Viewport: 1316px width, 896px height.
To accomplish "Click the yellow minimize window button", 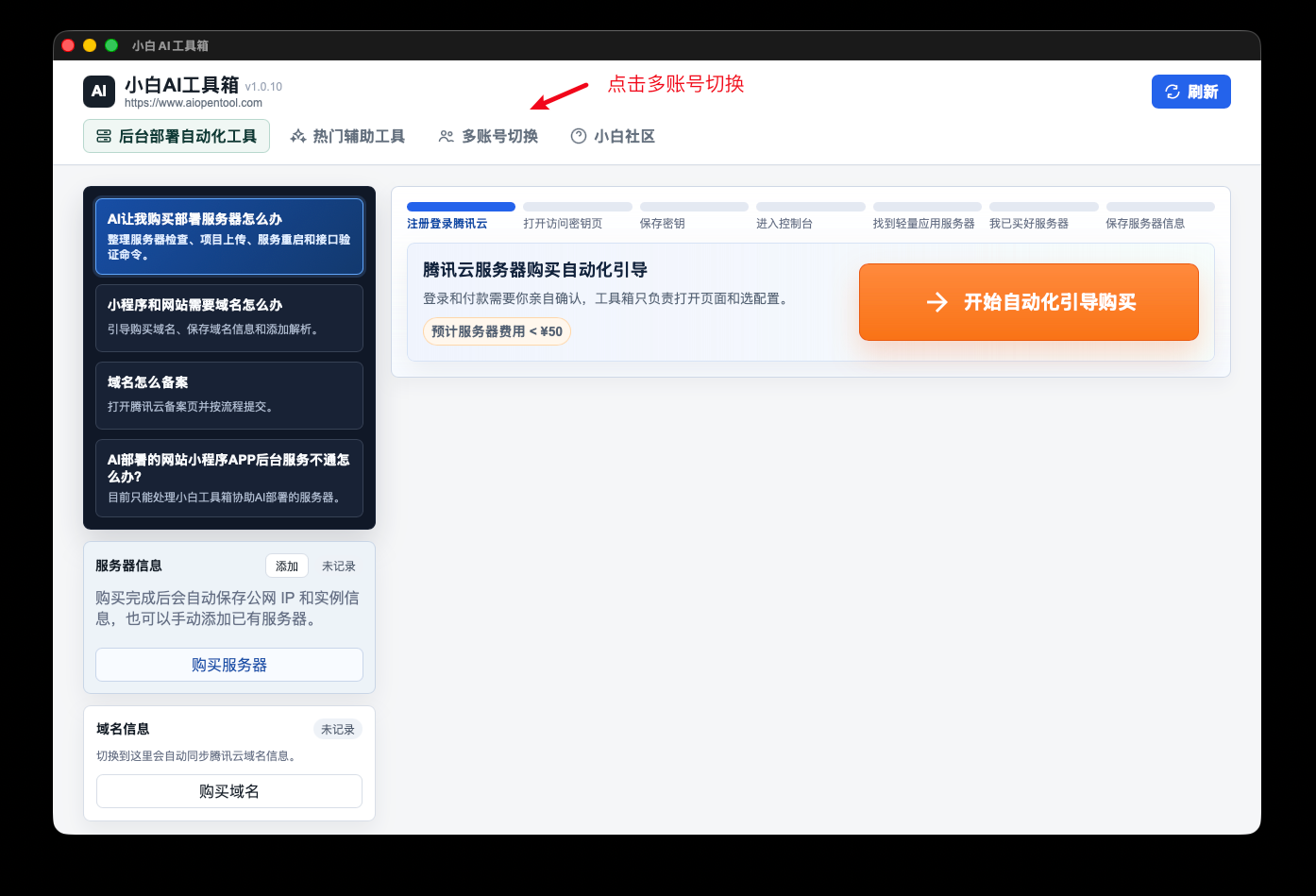I will [90, 45].
